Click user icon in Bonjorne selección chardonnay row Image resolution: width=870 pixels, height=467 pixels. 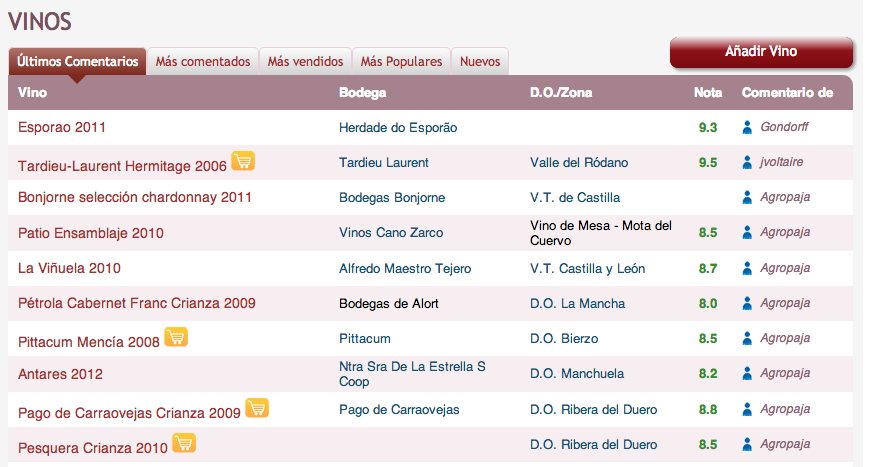pos(747,197)
